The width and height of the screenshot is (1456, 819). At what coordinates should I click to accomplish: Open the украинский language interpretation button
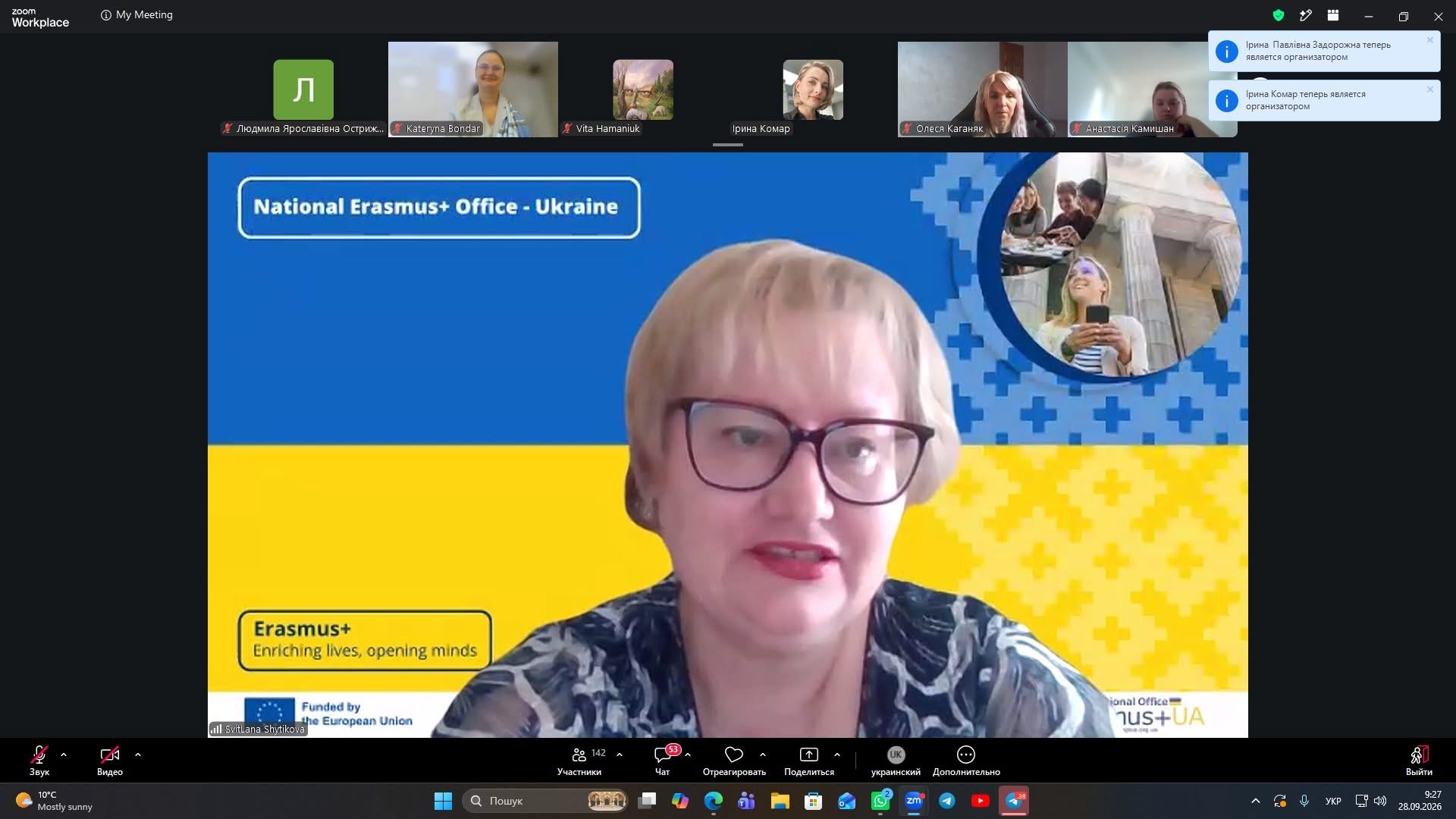(896, 761)
